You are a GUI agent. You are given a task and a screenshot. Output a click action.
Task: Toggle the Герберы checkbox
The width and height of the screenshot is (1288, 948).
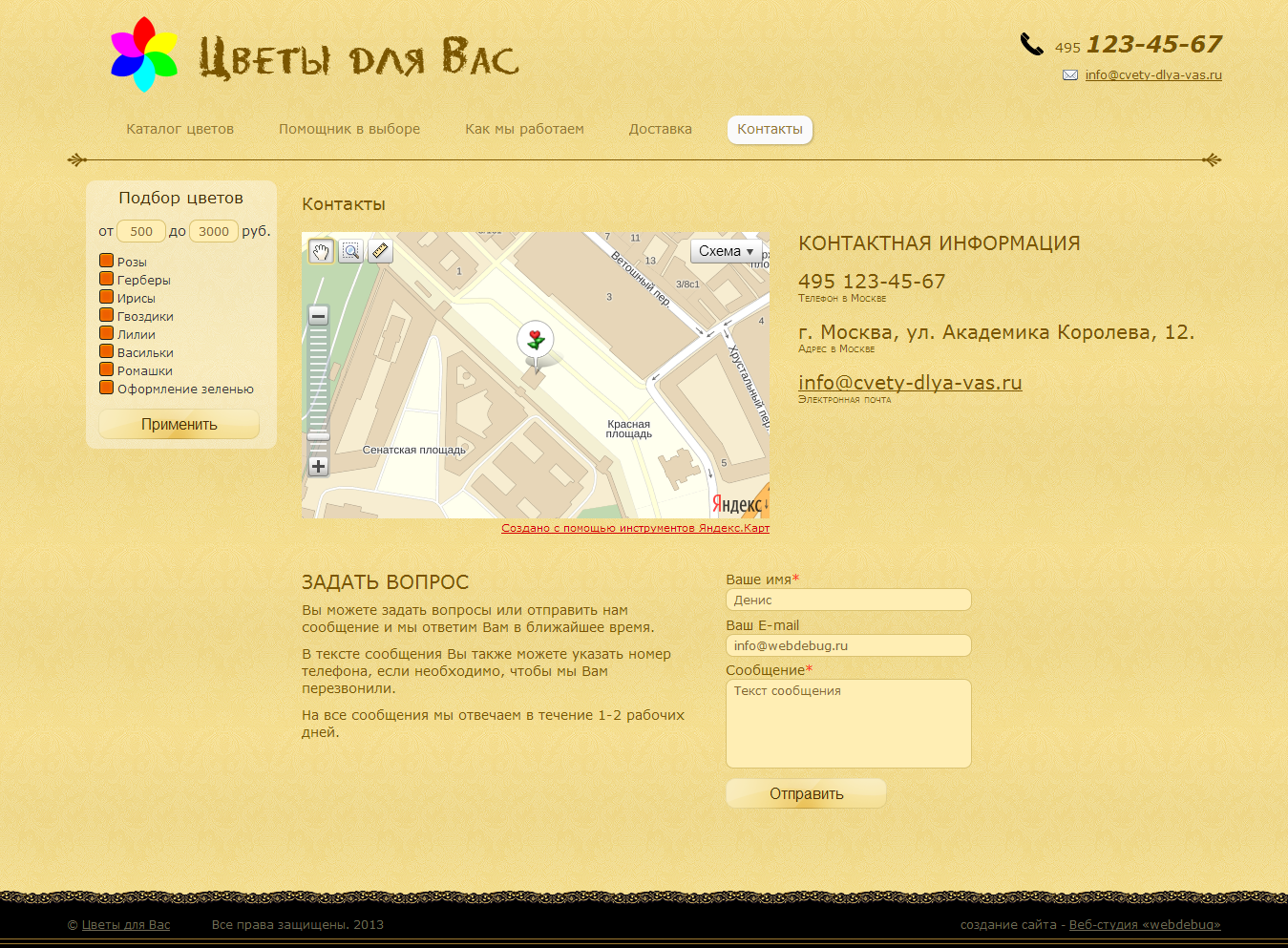[107, 279]
